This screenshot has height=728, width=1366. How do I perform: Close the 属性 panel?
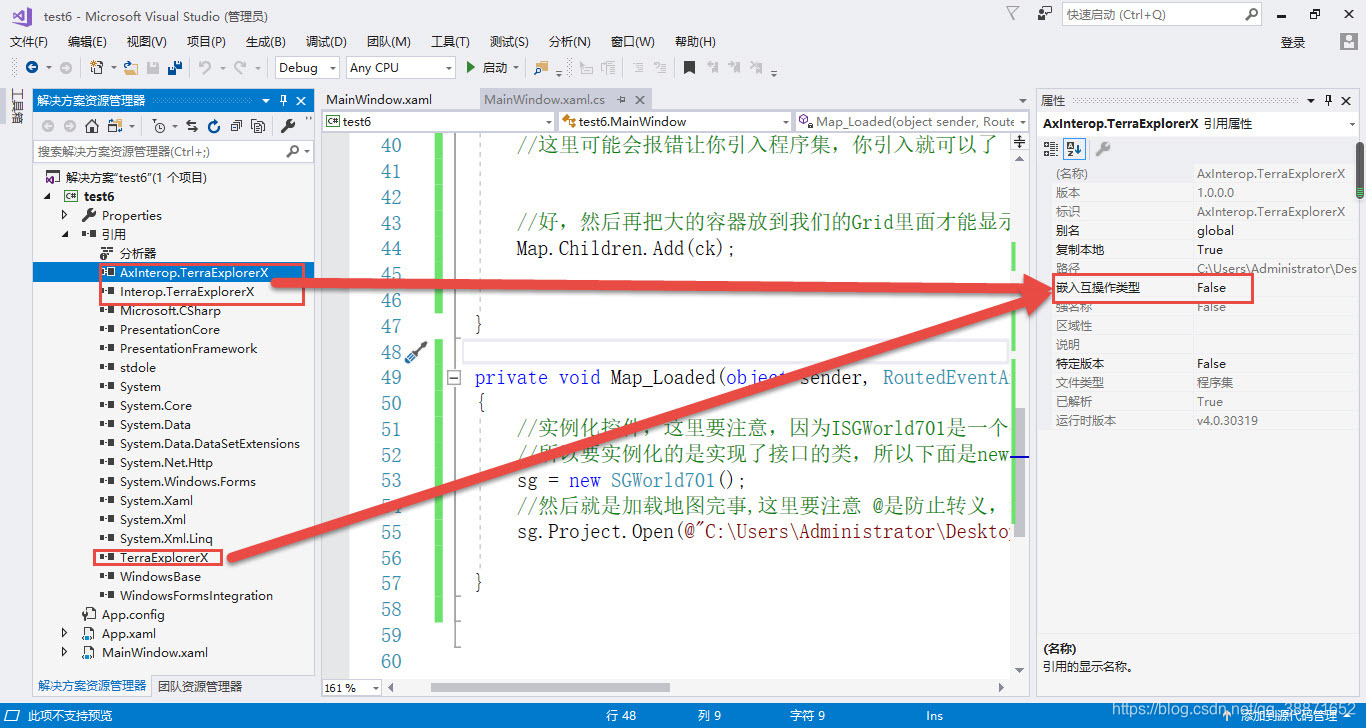(1347, 100)
